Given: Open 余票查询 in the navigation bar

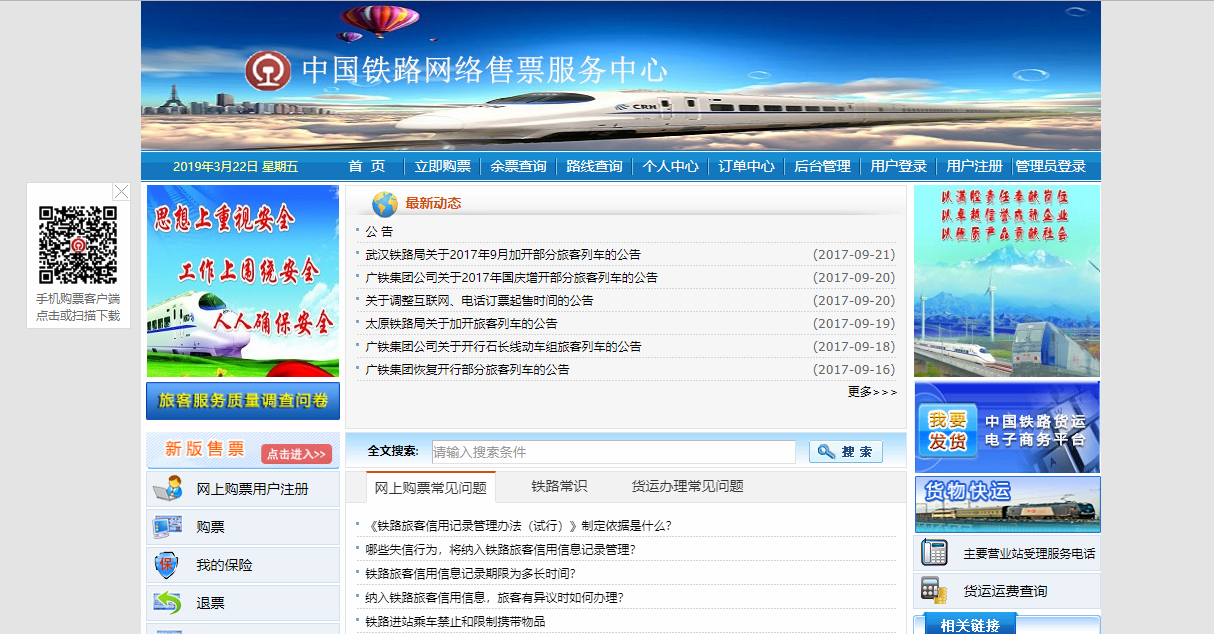Looking at the screenshot, I should point(518,166).
